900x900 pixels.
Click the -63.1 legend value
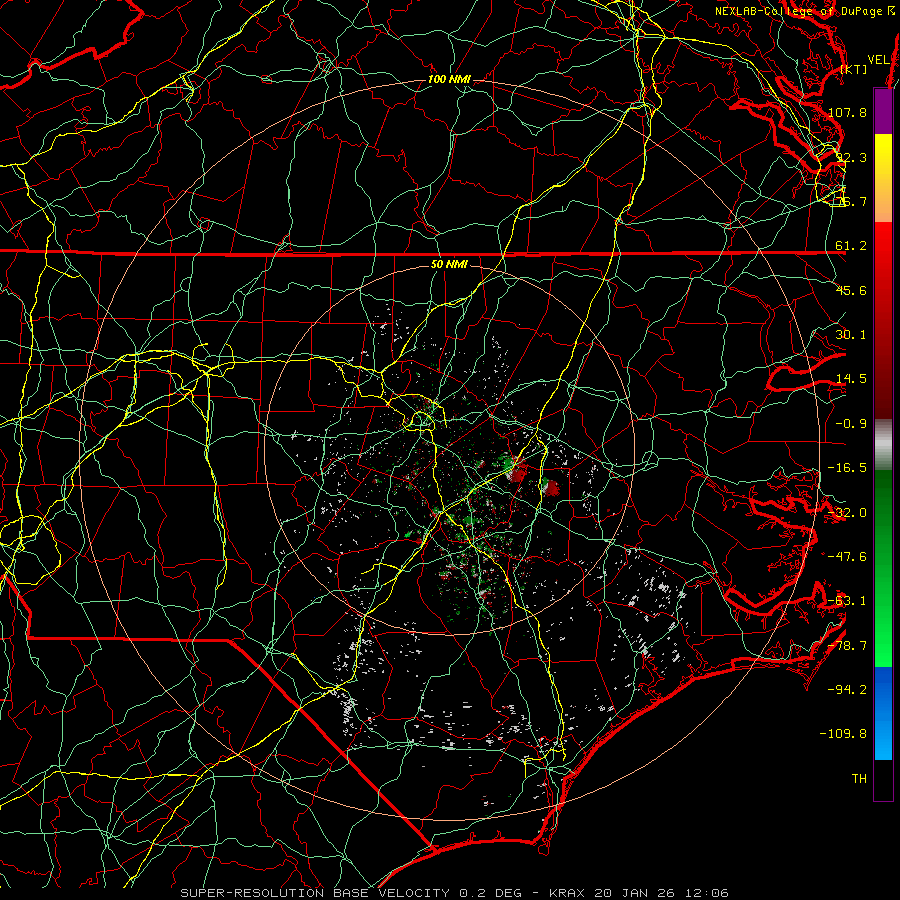(847, 601)
